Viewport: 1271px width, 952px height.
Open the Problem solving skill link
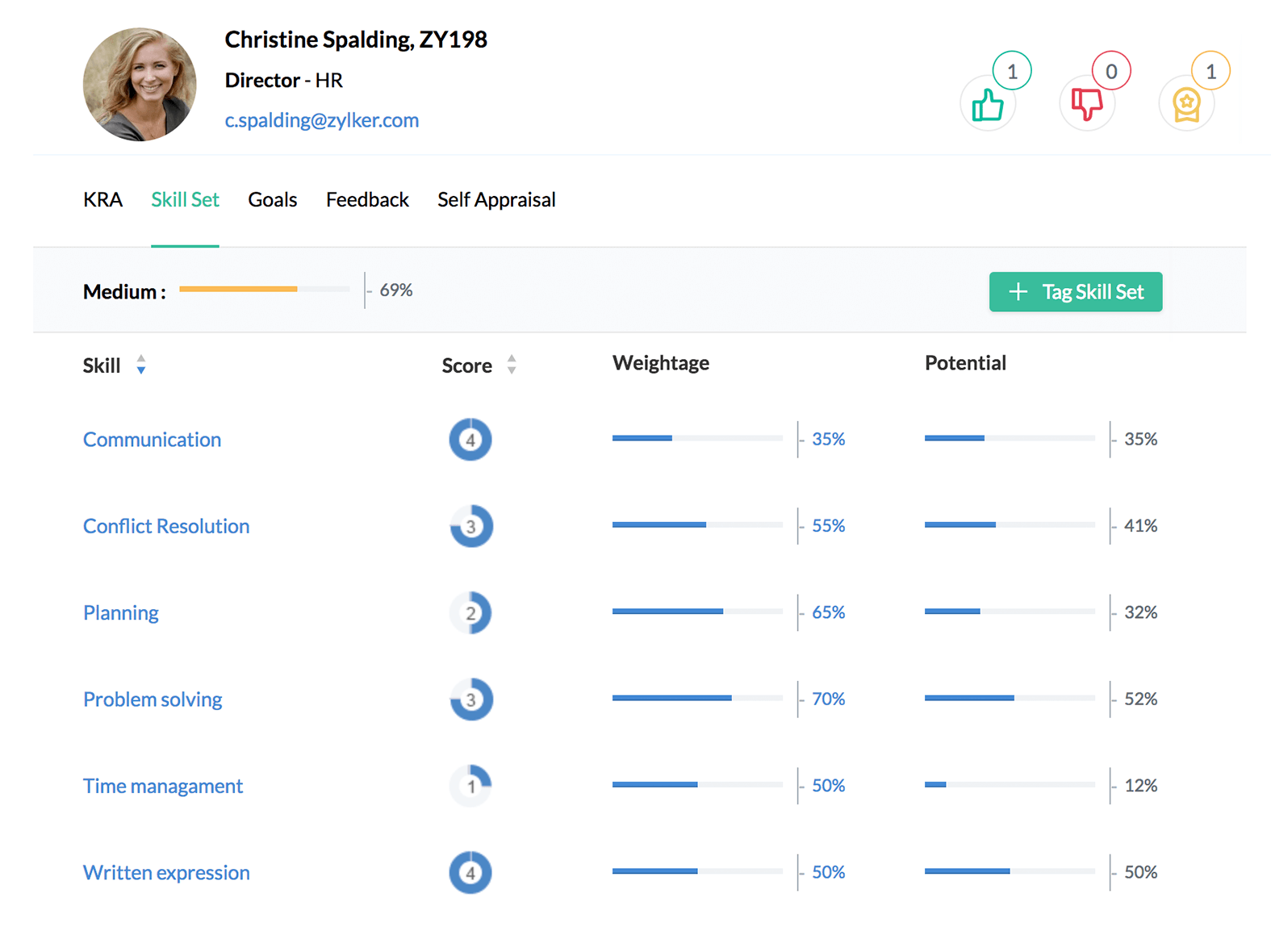click(153, 699)
